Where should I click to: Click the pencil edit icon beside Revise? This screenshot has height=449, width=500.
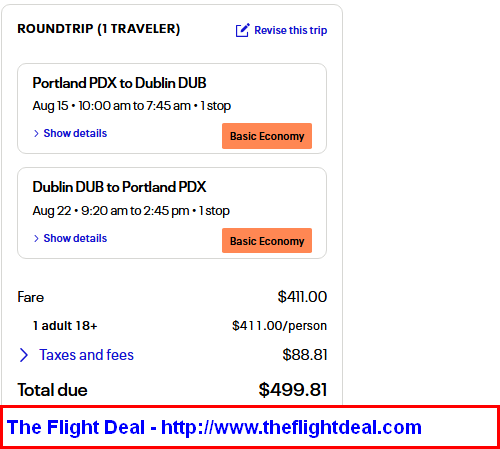tap(242, 30)
